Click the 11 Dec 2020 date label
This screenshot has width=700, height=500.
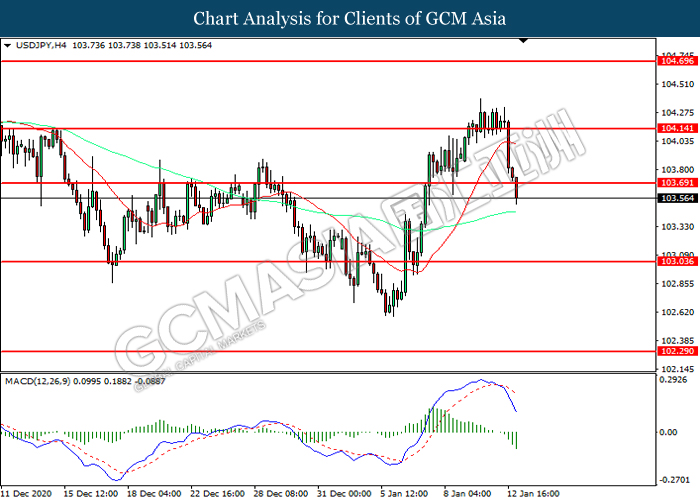pyautogui.click(x=26, y=493)
